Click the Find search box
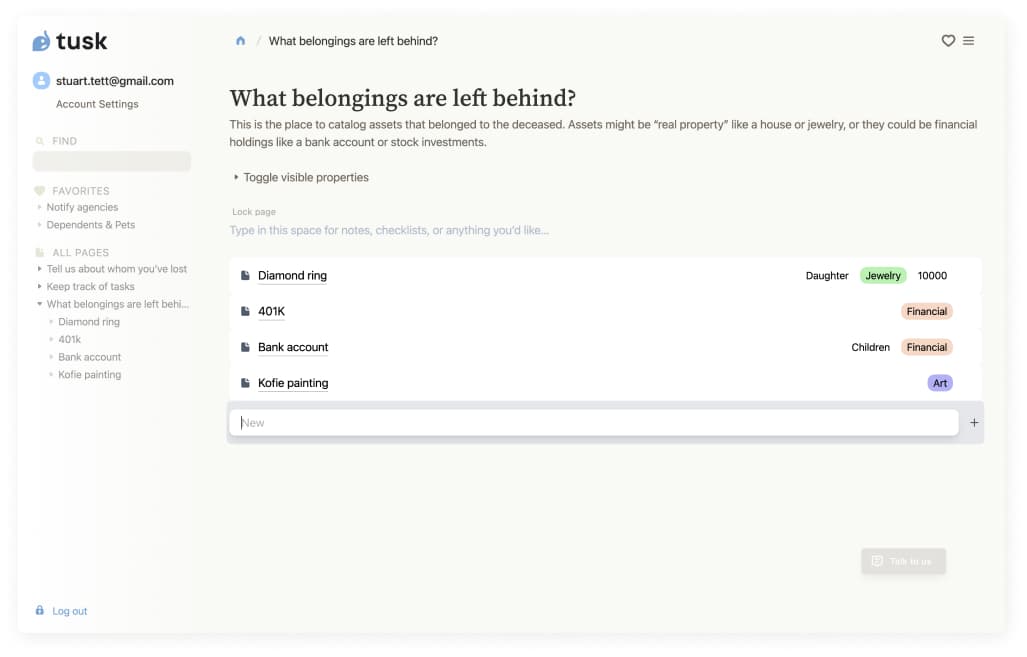 pos(111,161)
